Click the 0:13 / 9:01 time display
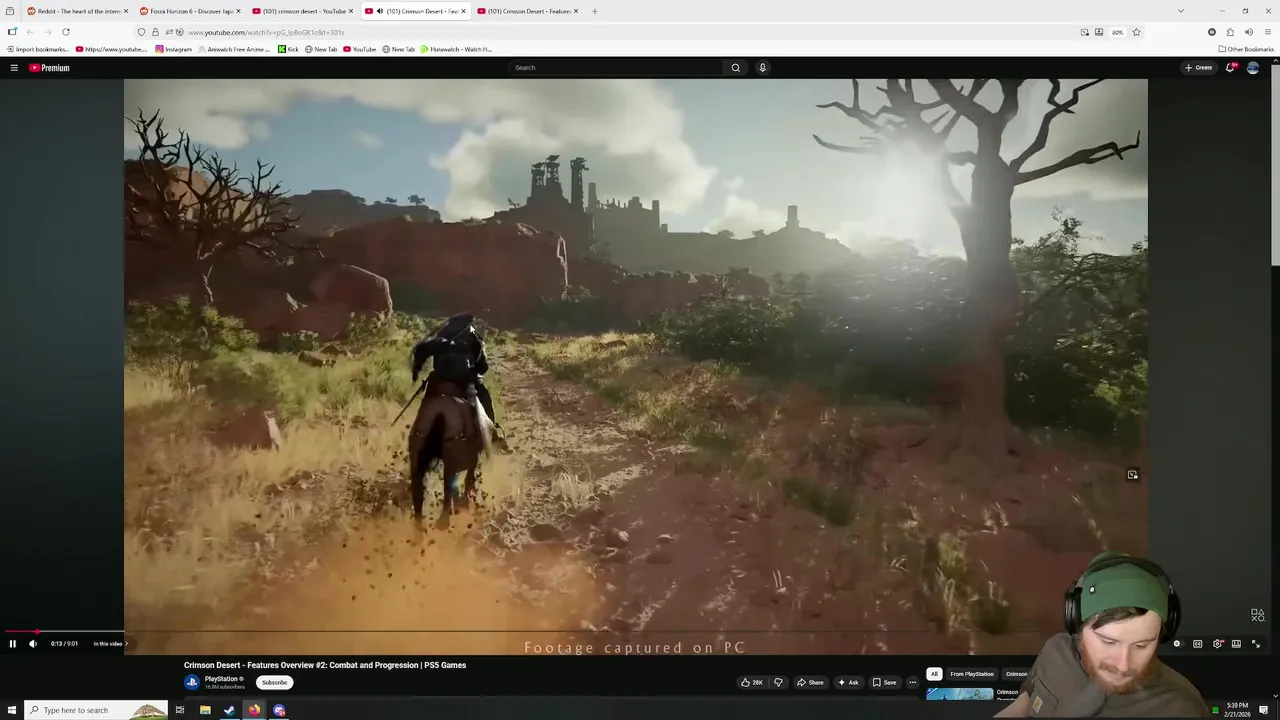Image resolution: width=1280 pixels, height=720 pixels. pos(64,644)
